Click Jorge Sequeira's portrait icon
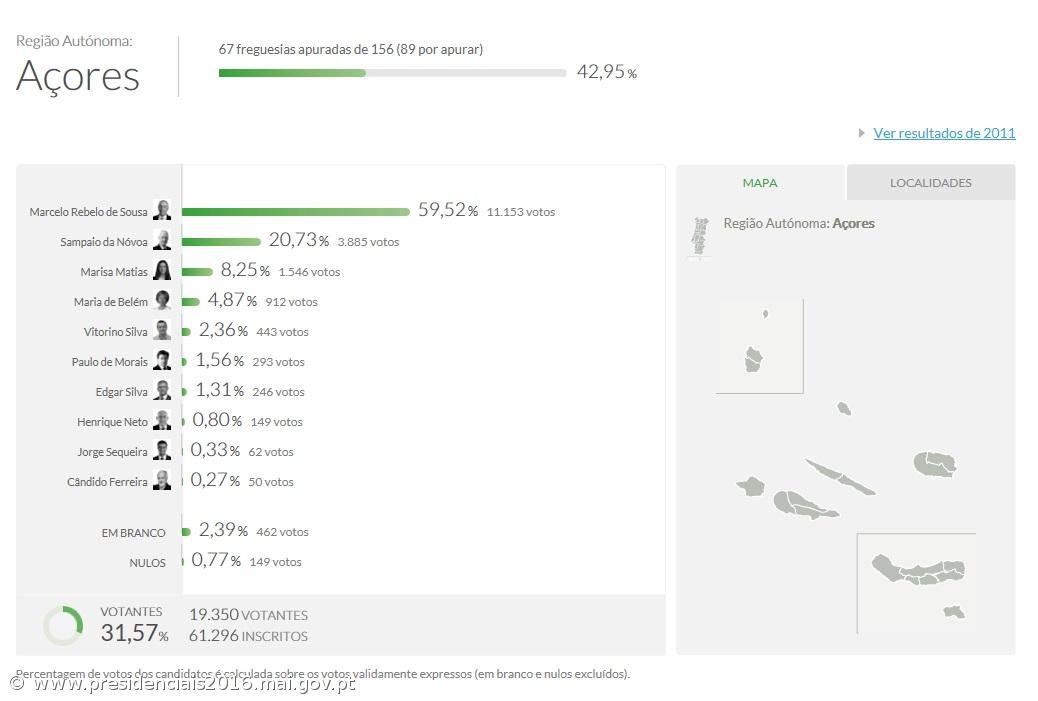Viewport: 1038px width, 701px height. click(162, 451)
